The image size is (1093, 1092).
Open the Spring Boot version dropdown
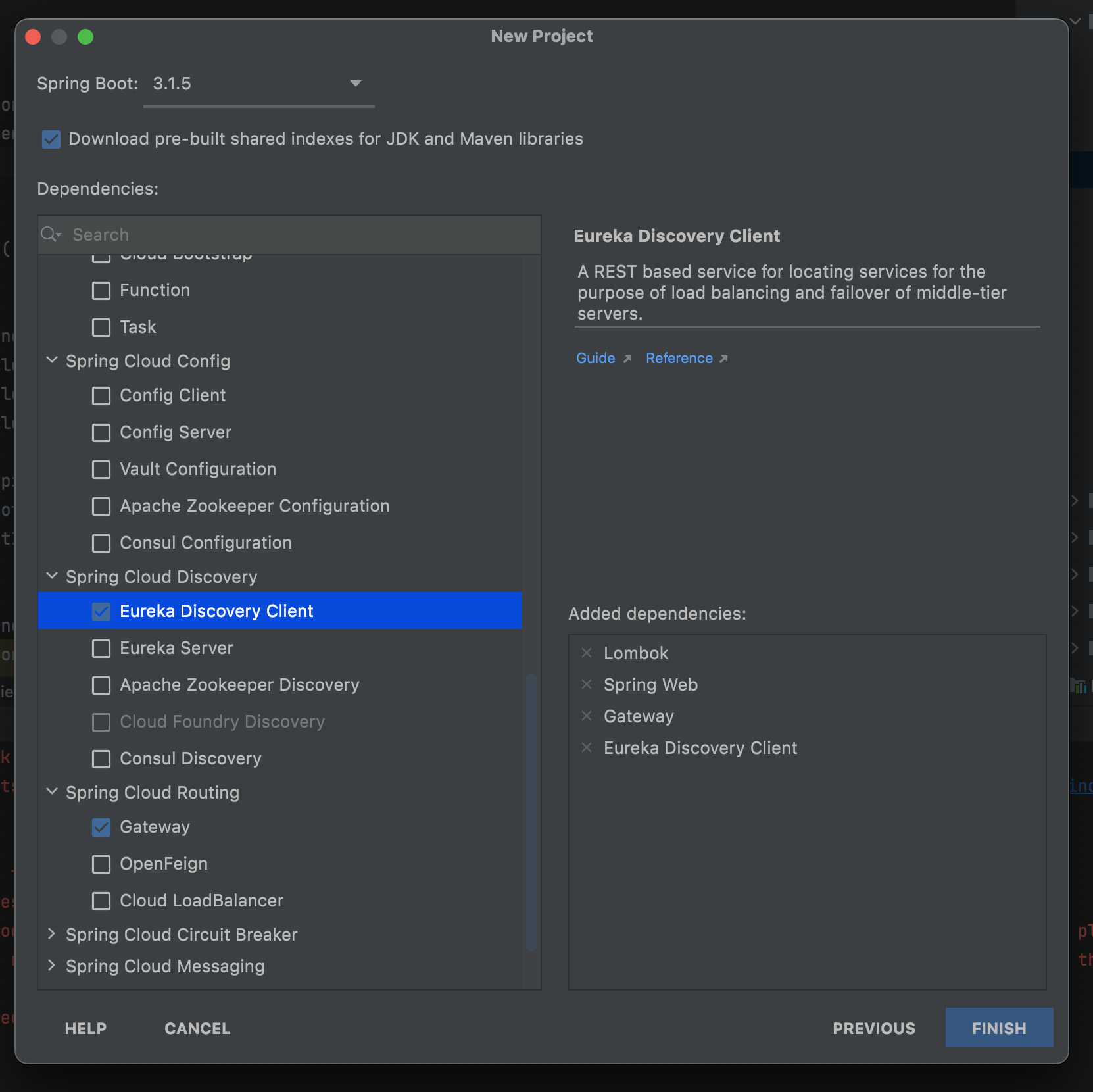259,84
